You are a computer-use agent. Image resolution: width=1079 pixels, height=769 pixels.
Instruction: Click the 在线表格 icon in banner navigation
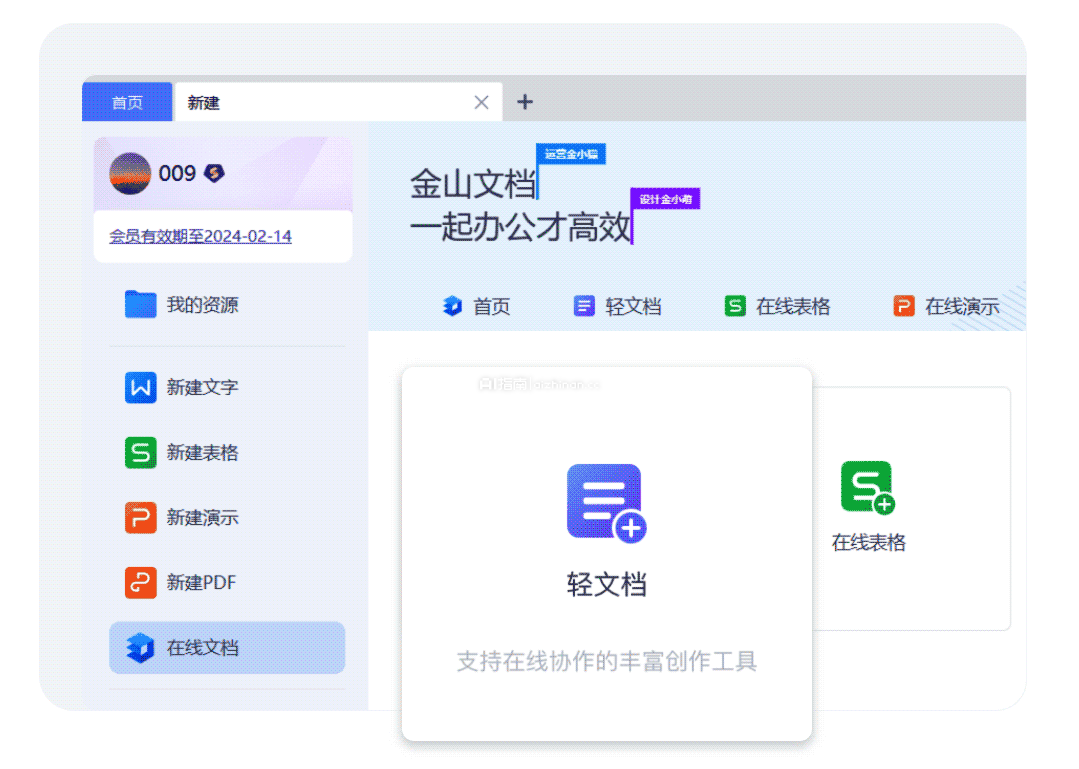click(735, 305)
